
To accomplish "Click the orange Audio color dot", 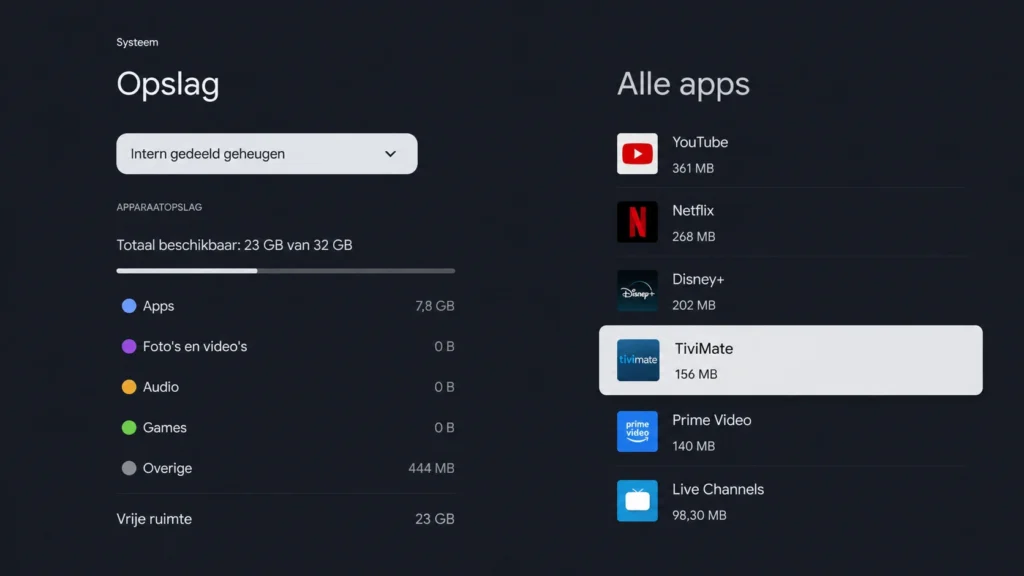I will [129, 387].
